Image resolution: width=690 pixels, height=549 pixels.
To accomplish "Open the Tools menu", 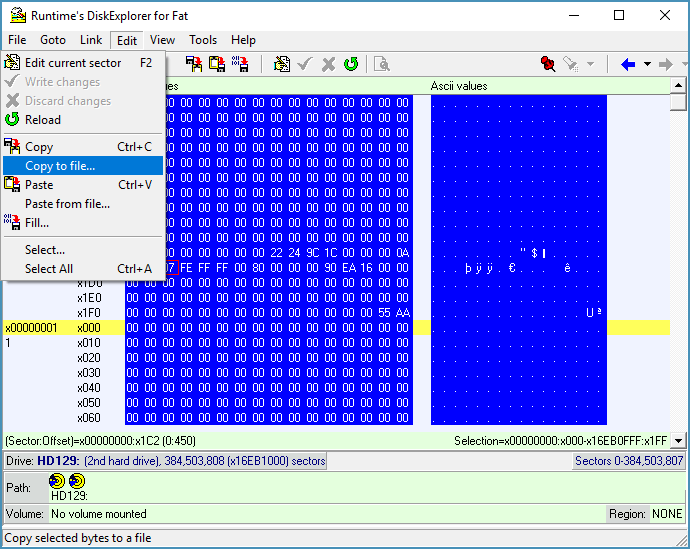I will [x=203, y=40].
